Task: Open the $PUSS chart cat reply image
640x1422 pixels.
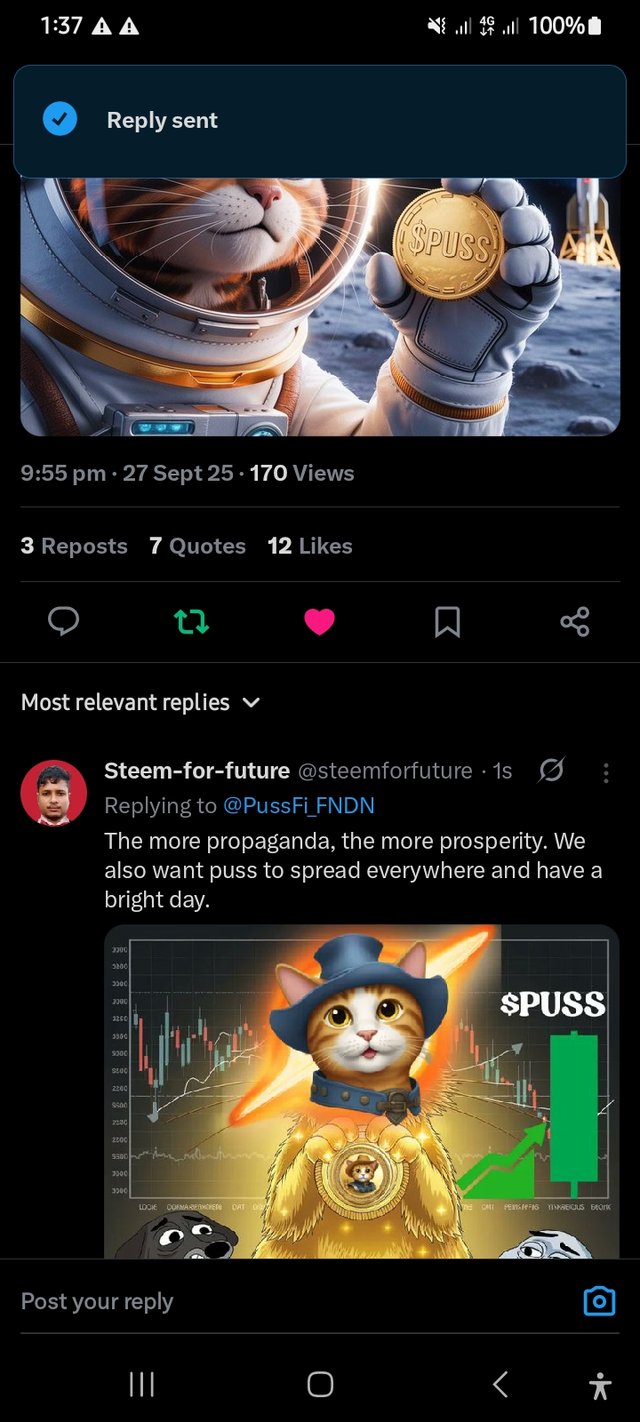Action: click(361, 1090)
